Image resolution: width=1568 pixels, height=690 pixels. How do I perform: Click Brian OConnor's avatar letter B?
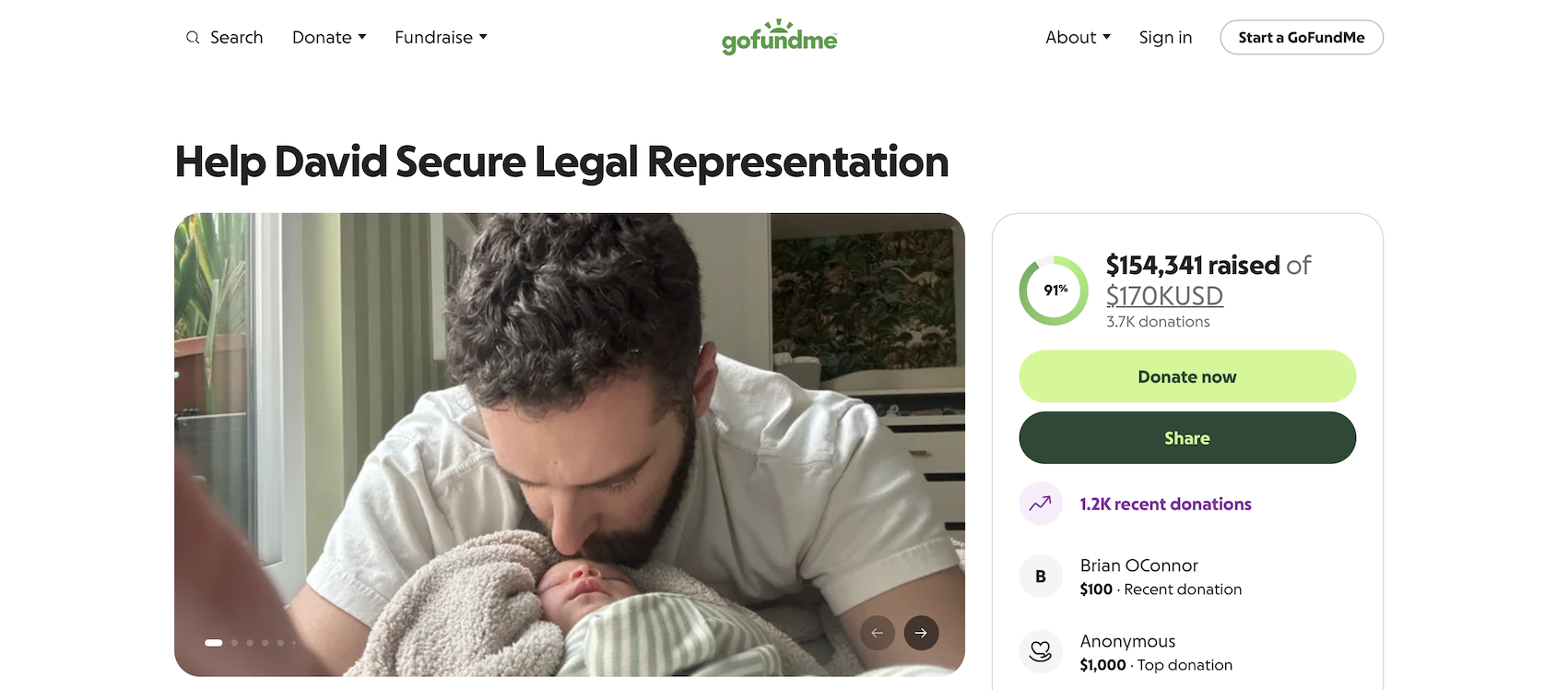pyautogui.click(x=1041, y=577)
